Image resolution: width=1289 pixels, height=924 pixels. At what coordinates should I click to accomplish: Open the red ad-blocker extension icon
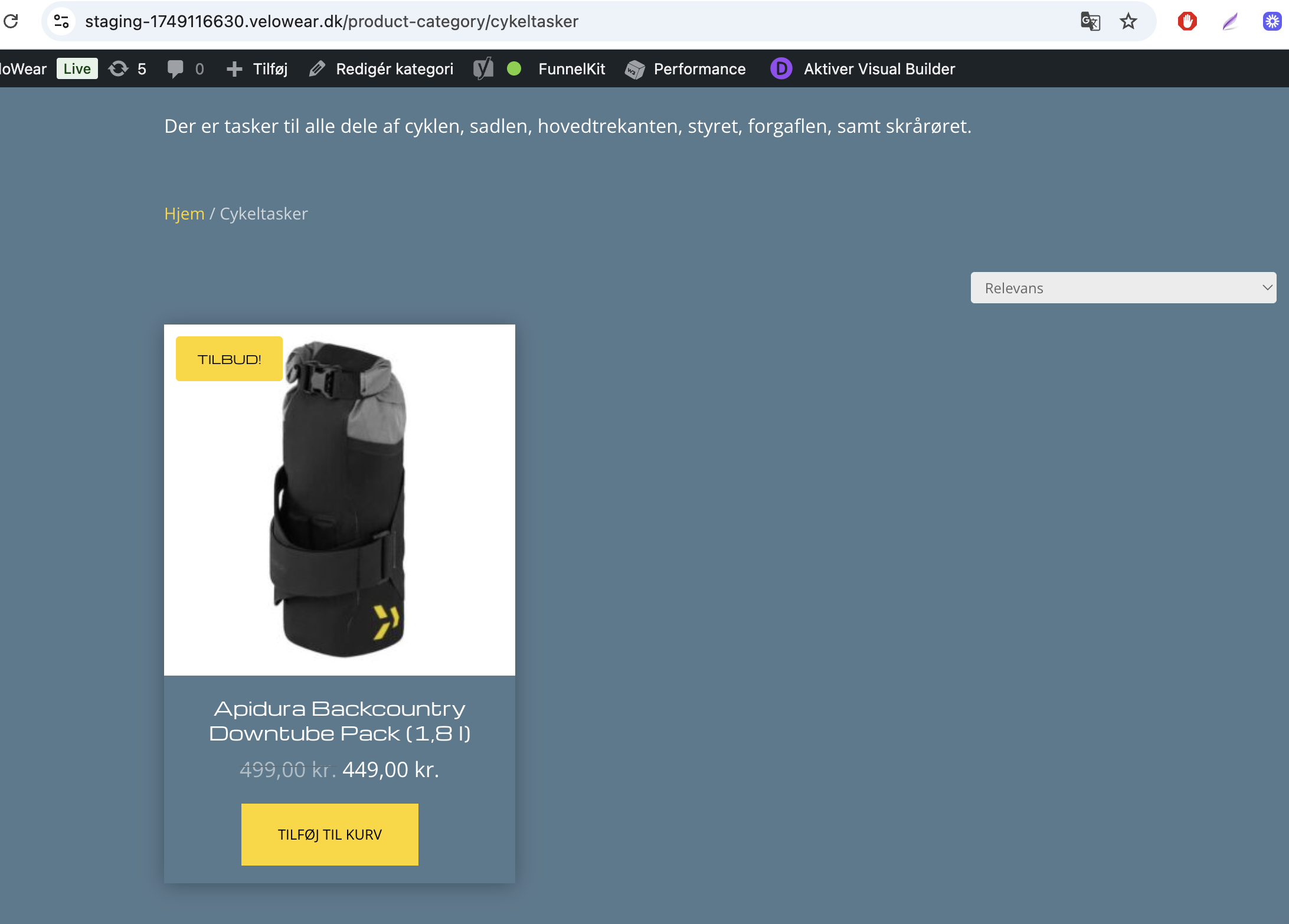pos(1187,21)
